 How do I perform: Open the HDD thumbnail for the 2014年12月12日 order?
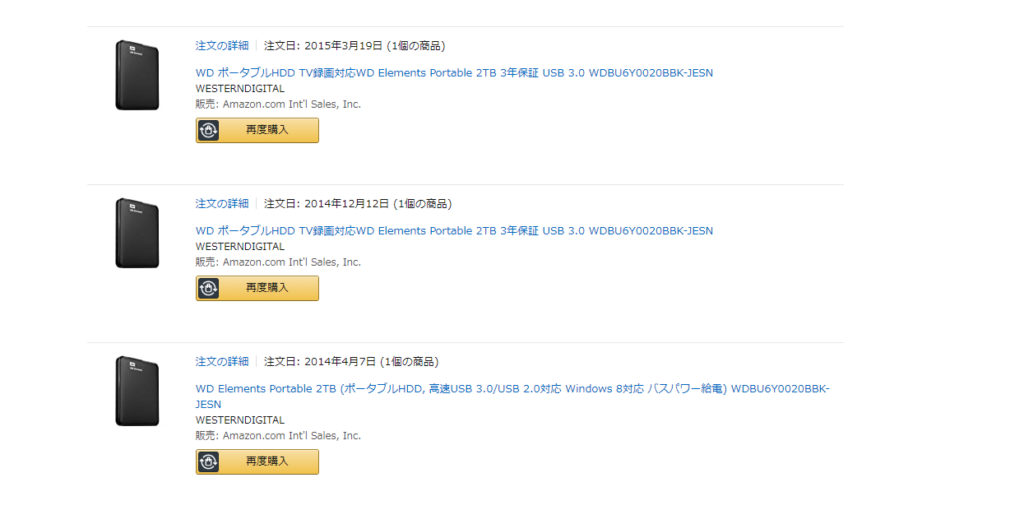coord(137,233)
